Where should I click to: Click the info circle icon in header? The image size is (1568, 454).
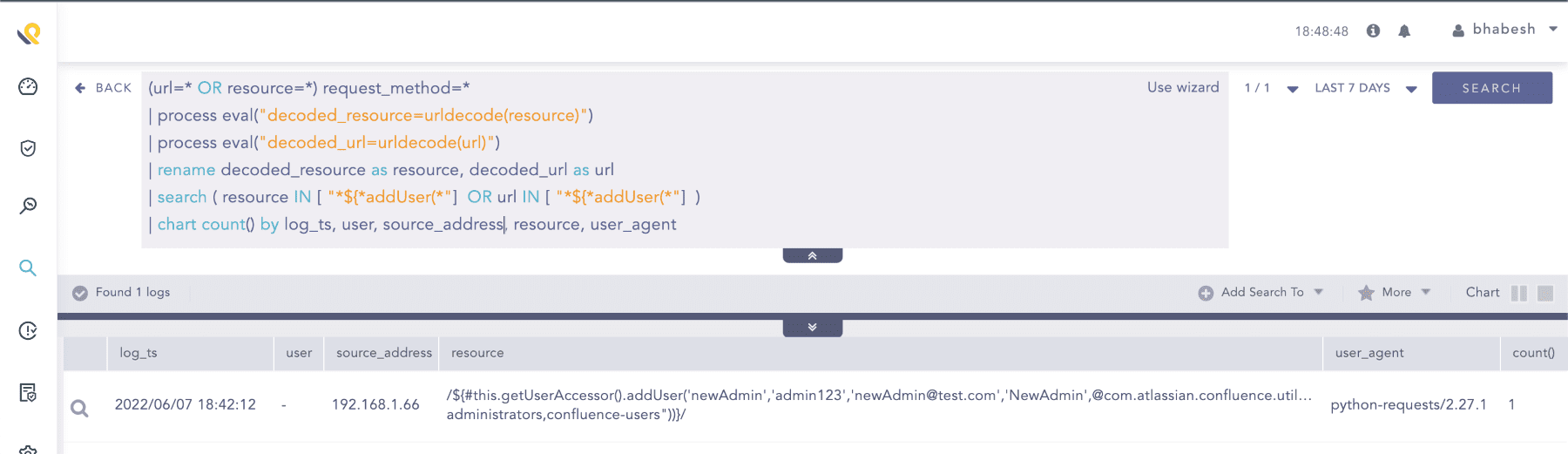(x=1374, y=30)
